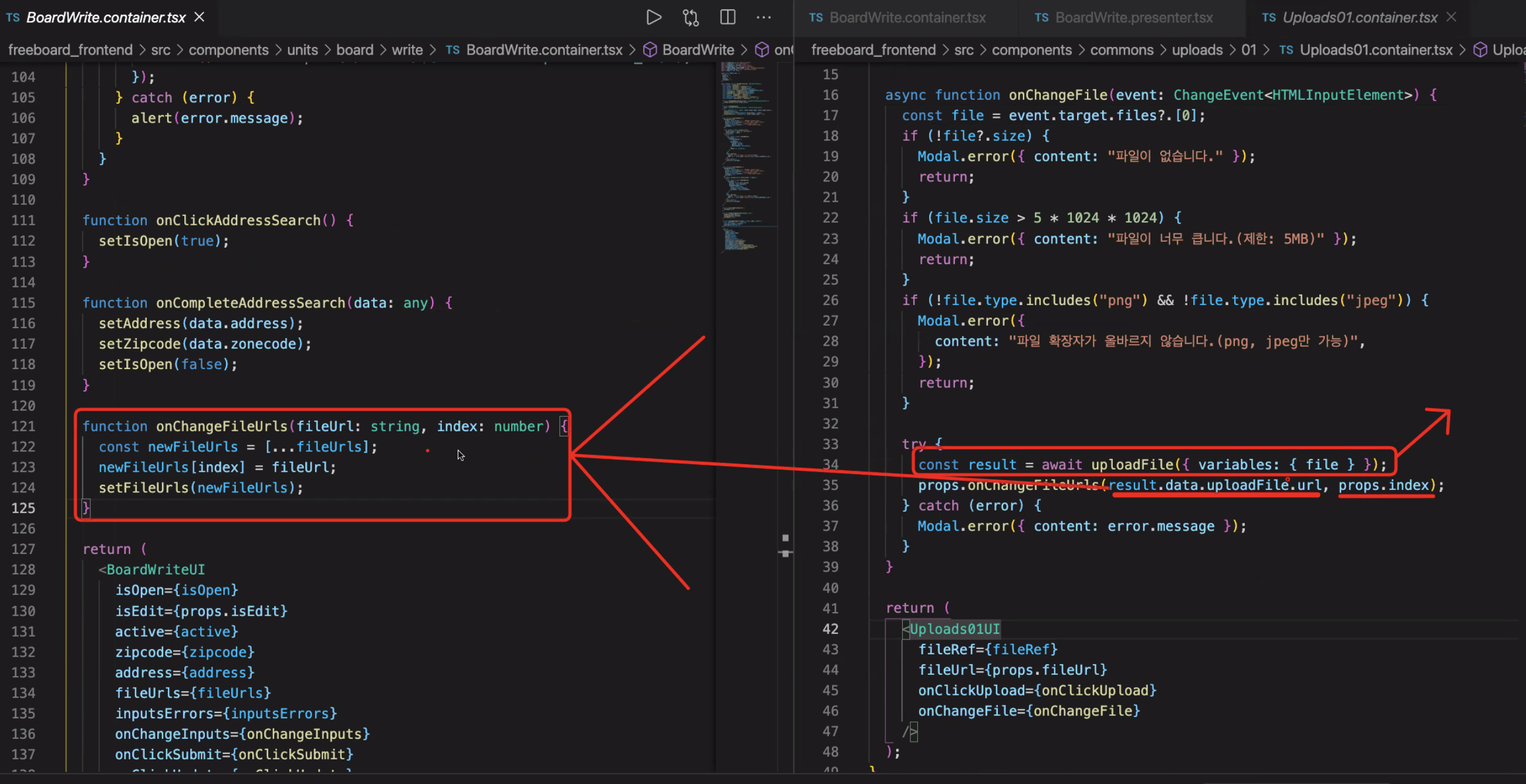Screen dimensions: 1526x784
Task: Open the source control changes icon
Action: [691, 17]
